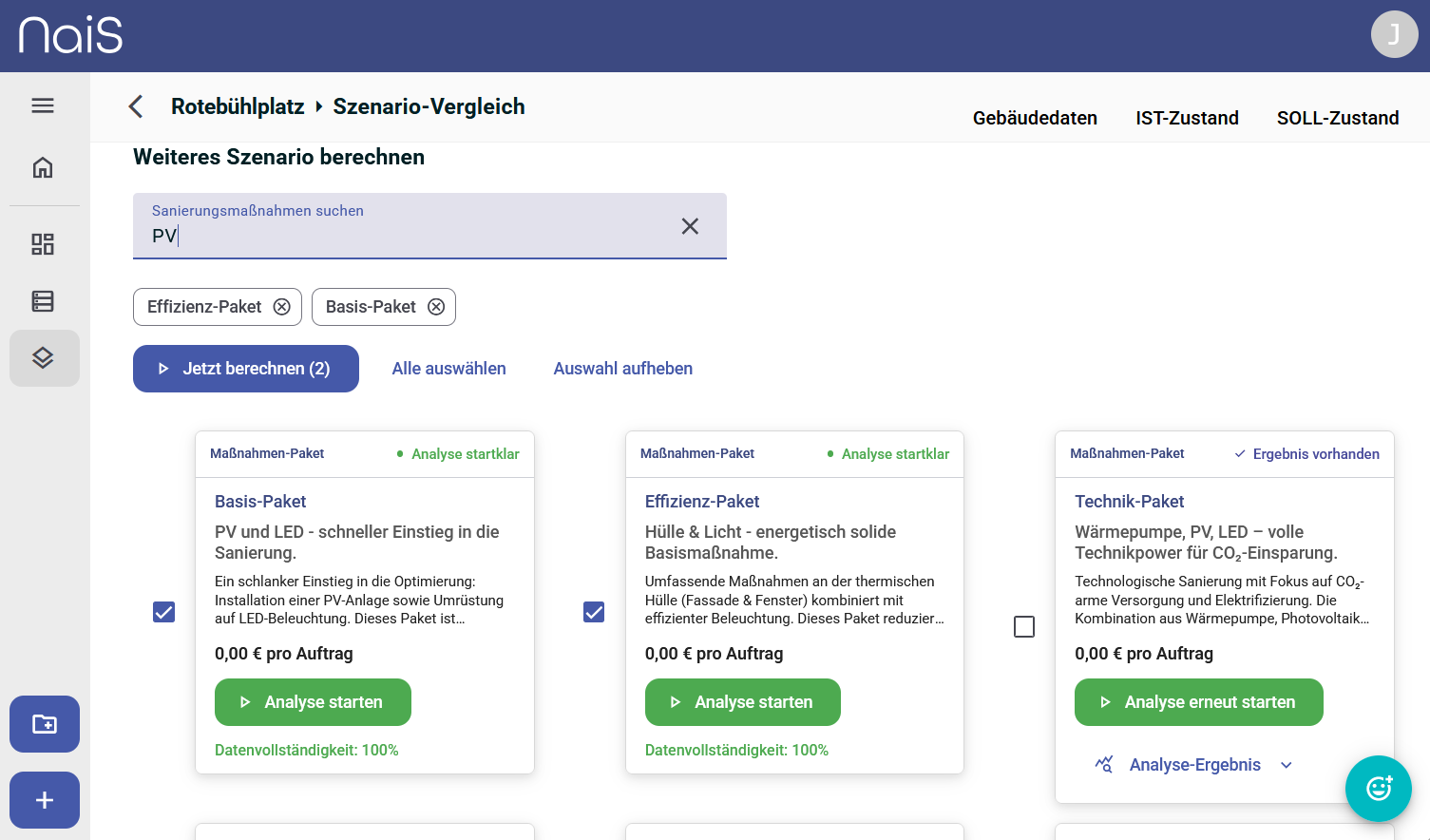Click the nais logo

(71, 35)
